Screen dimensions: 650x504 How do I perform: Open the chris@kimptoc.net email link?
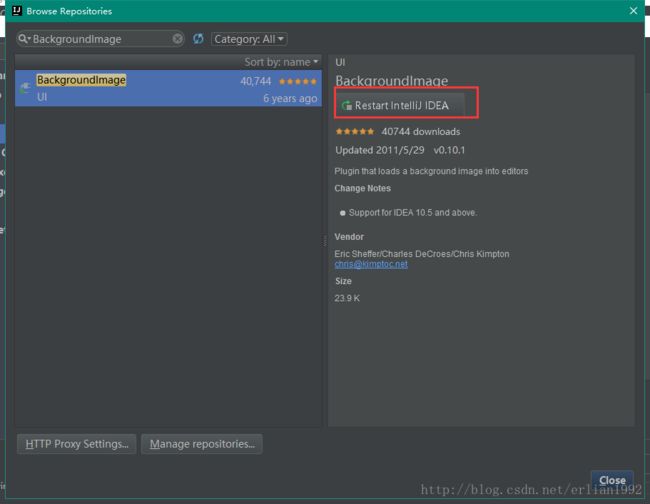pos(371,264)
